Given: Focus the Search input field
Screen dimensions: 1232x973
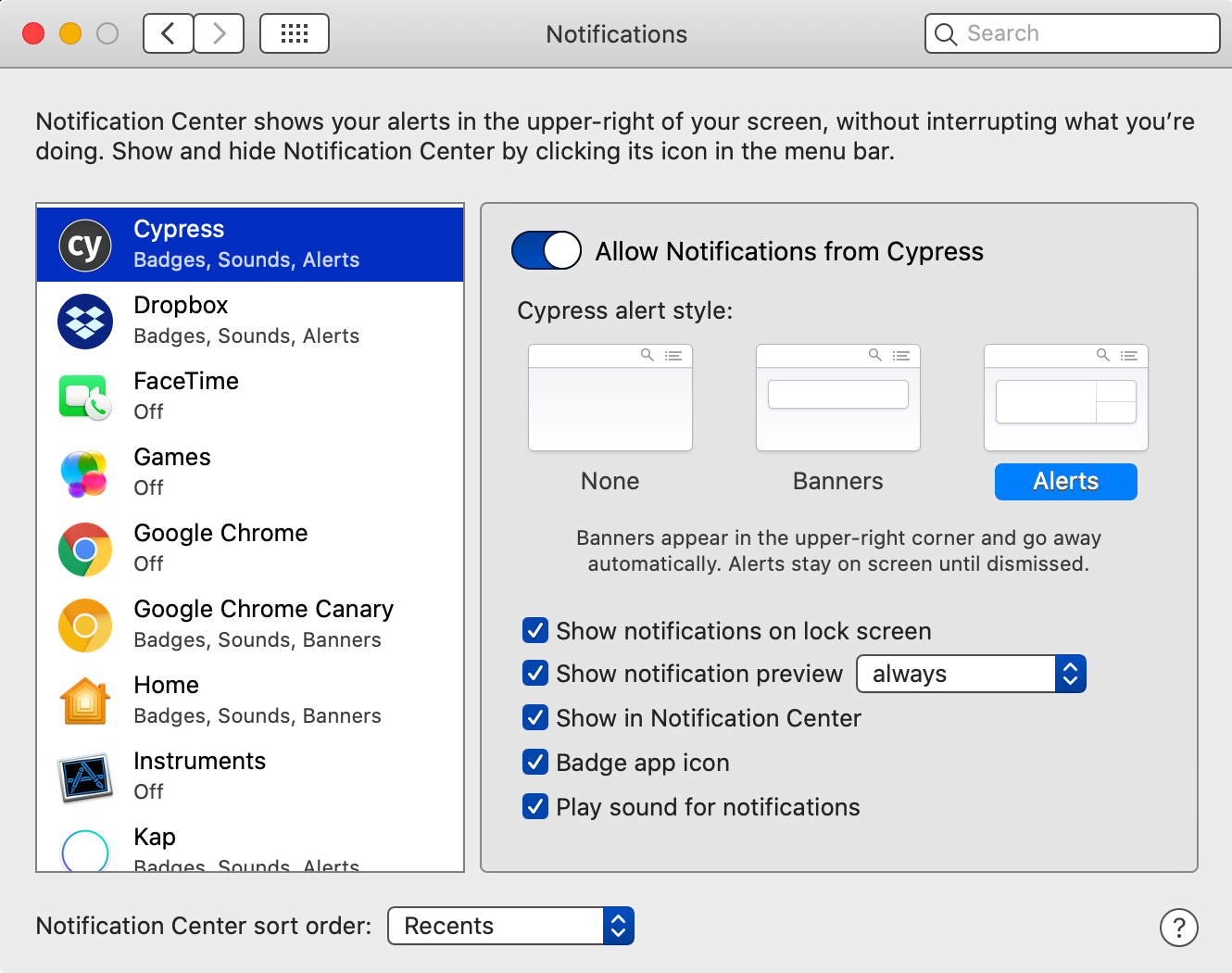Looking at the screenshot, I should coord(1073,33).
